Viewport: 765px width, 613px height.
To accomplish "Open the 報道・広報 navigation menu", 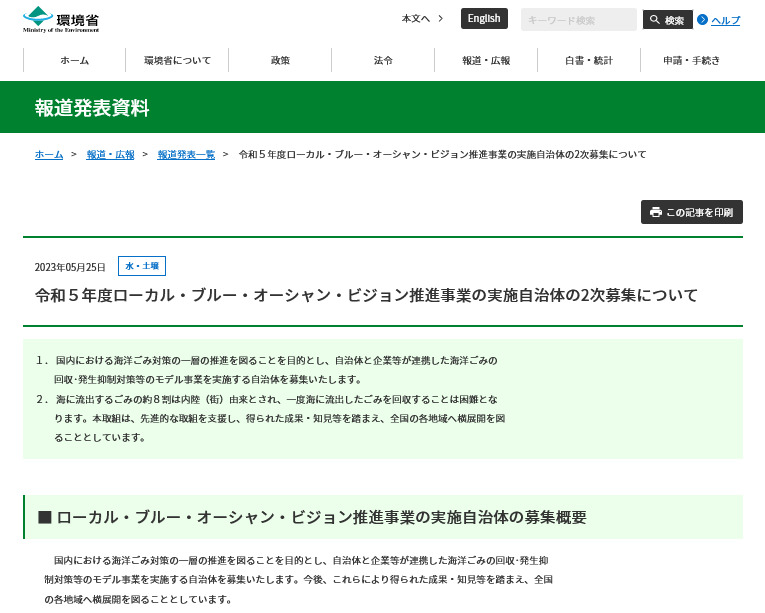I will point(486,61).
